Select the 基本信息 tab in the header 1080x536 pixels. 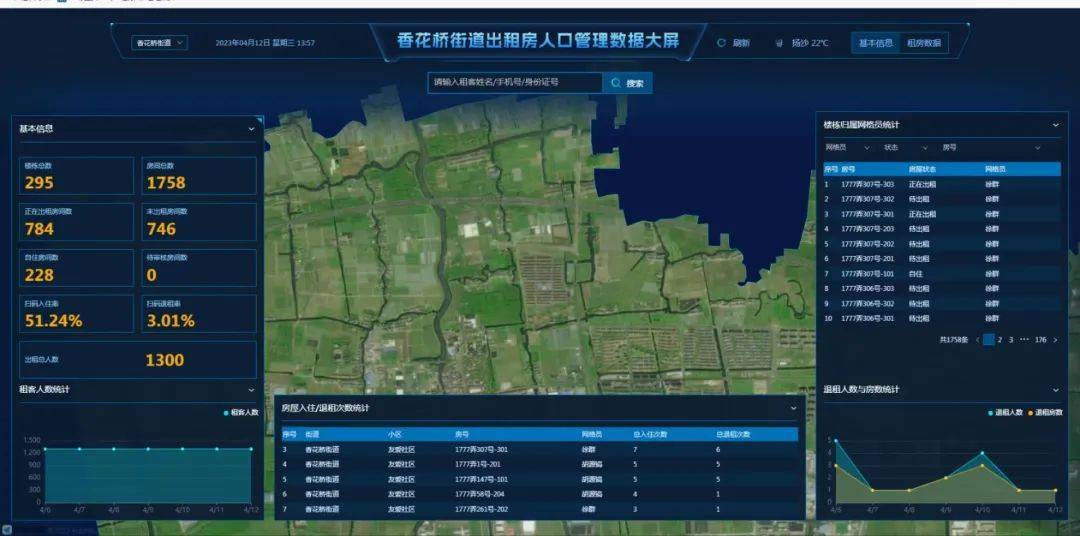[x=876, y=43]
